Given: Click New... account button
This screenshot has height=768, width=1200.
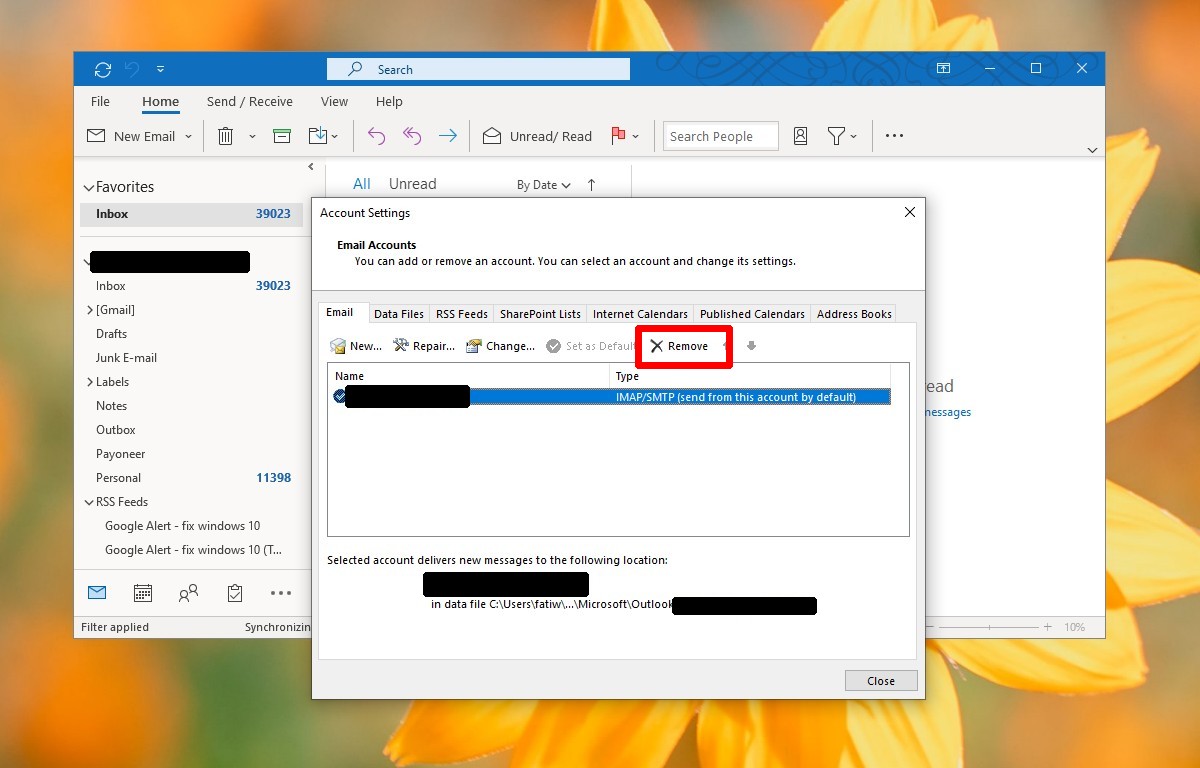Looking at the screenshot, I should tap(356, 346).
